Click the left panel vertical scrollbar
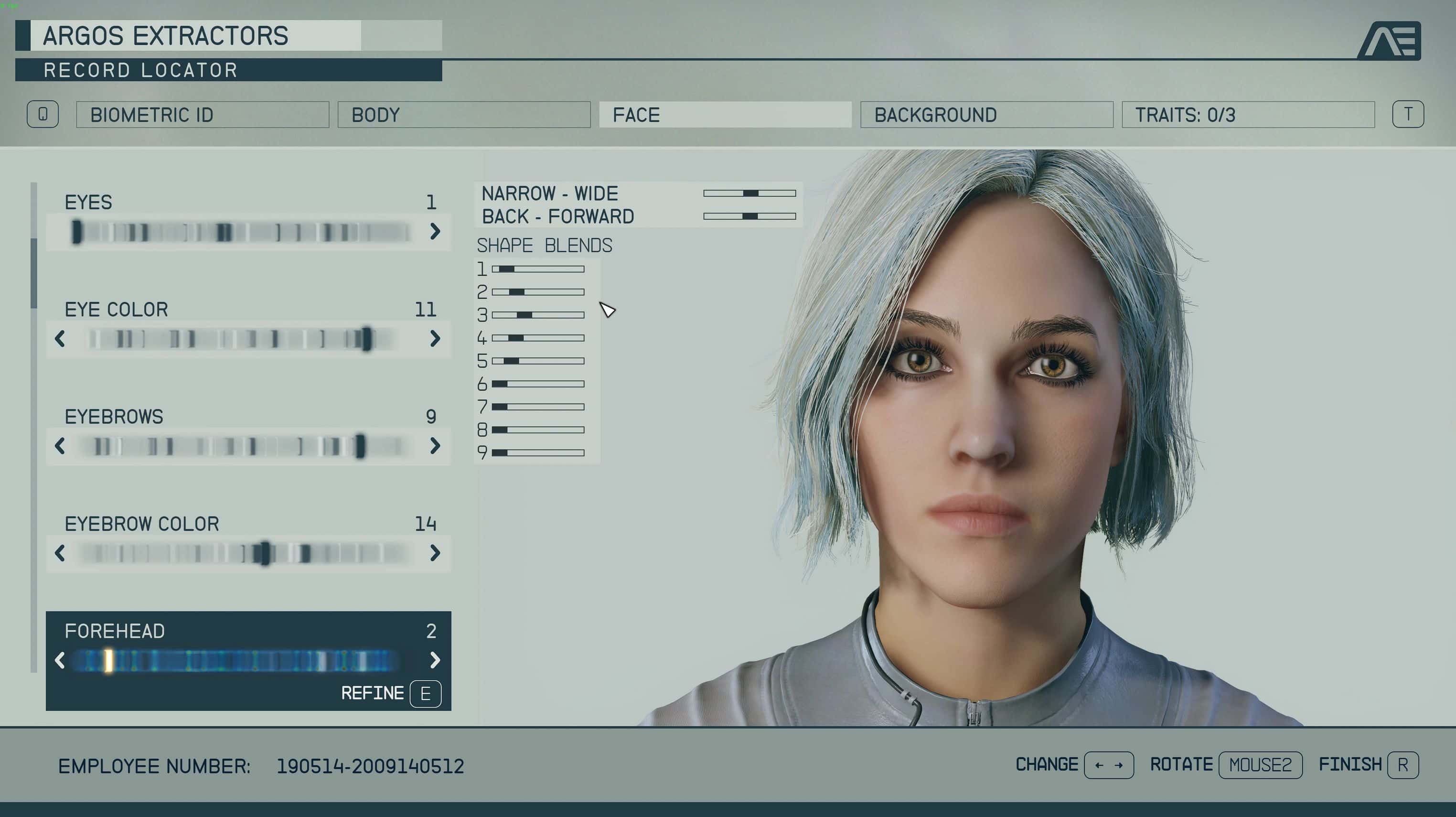The height and width of the screenshot is (817, 1456). 34,272
